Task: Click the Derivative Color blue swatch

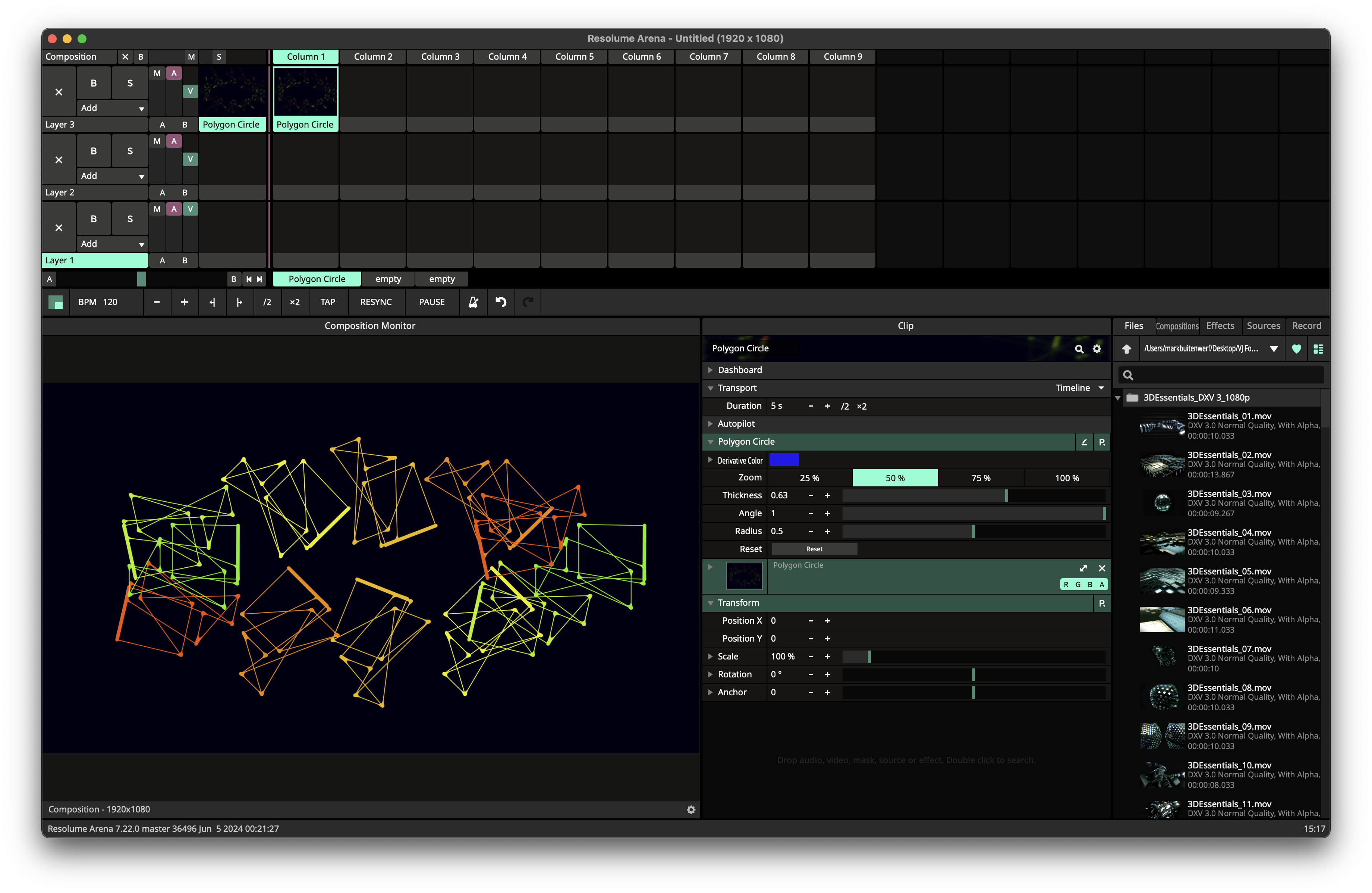Action: click(784, 460)
